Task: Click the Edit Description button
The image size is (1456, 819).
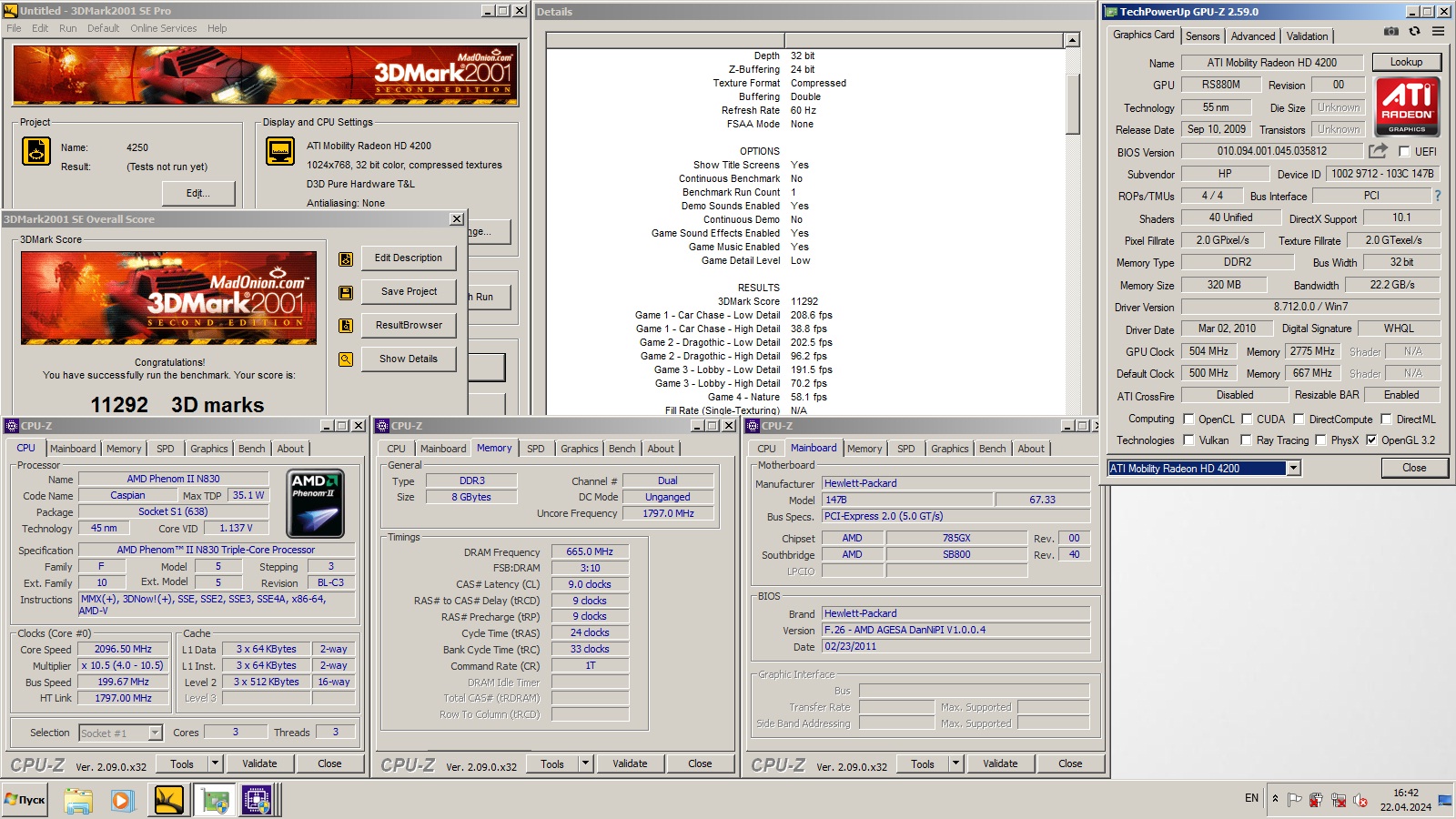Action: 409,258
